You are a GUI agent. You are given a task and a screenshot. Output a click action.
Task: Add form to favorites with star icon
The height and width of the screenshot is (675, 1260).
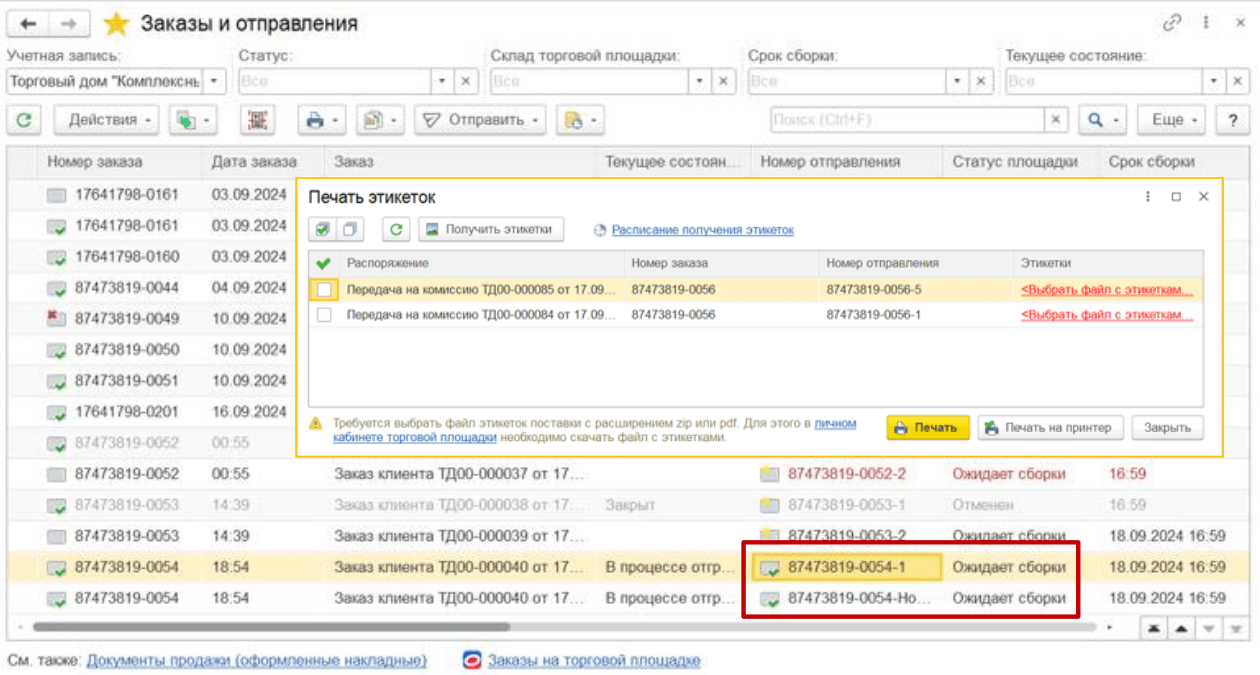pos(117,23)
